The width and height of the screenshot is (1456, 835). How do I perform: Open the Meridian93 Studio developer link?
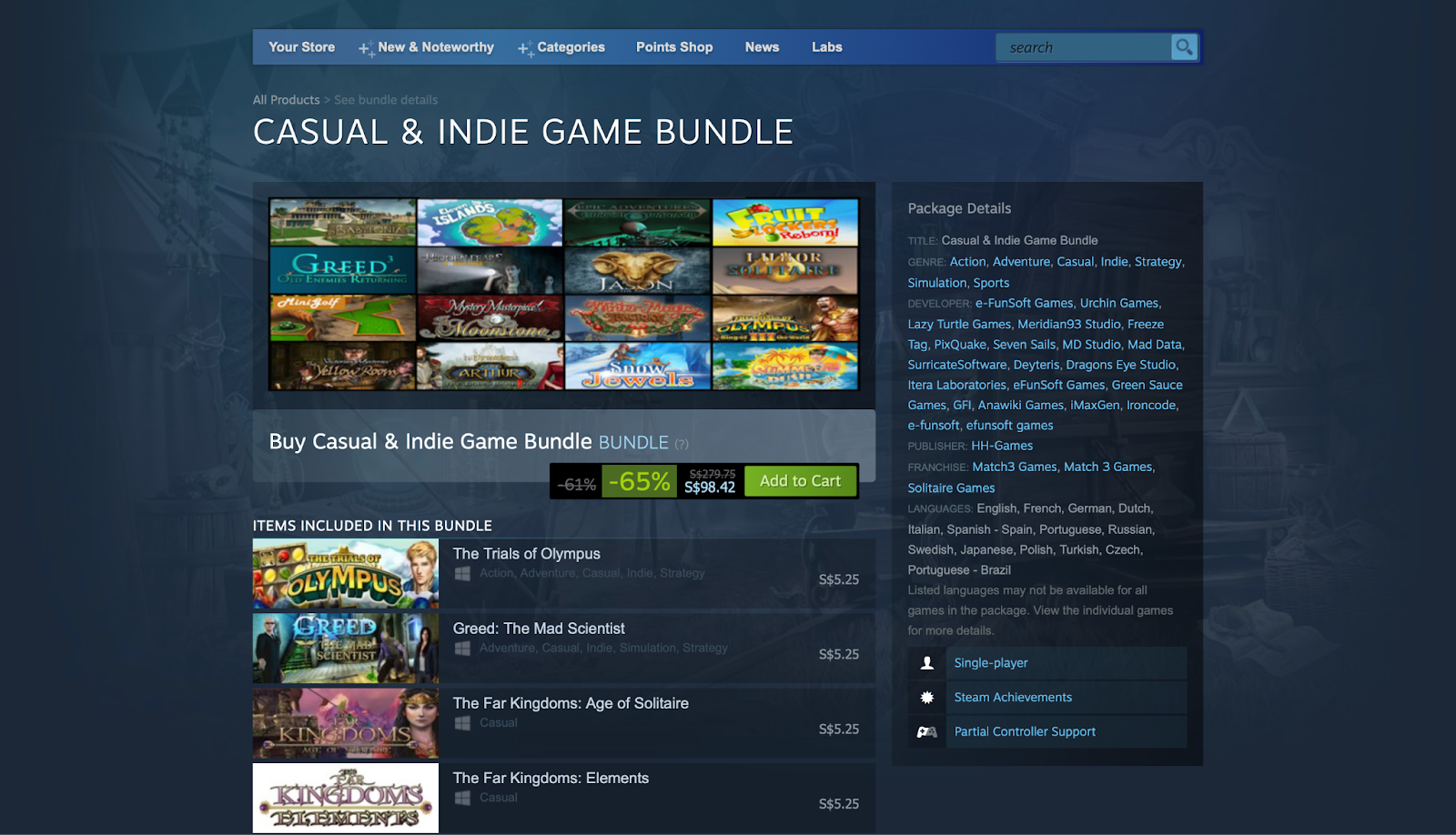pyautogui.click(x=1069, y=324)
